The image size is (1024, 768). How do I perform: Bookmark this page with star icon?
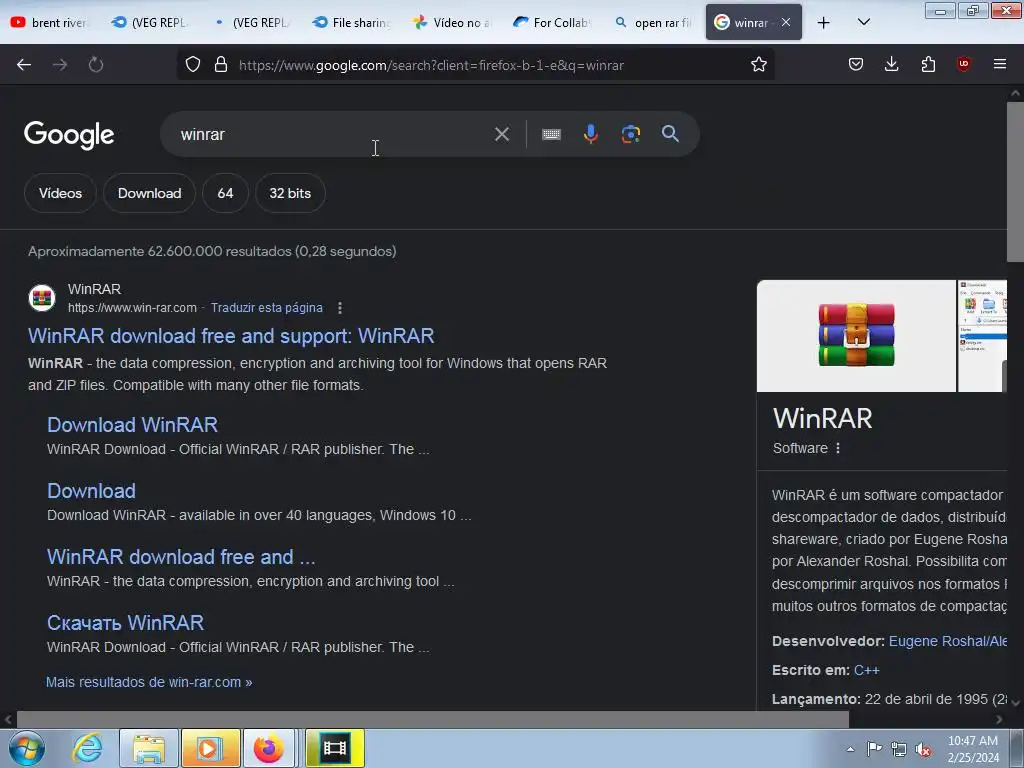point(758,65)
